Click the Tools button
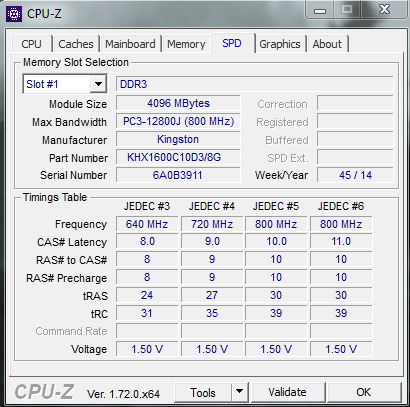This screenshot has height=407, width=410. point(203,392)
